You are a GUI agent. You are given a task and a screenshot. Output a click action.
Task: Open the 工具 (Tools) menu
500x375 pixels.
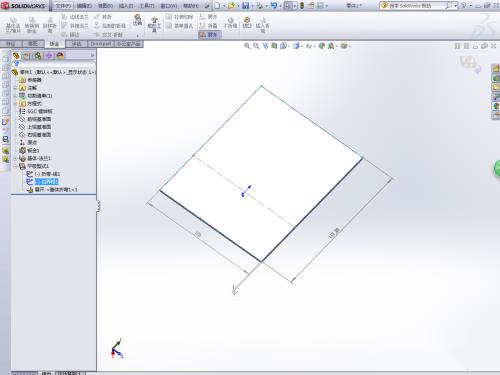(147, 6)
